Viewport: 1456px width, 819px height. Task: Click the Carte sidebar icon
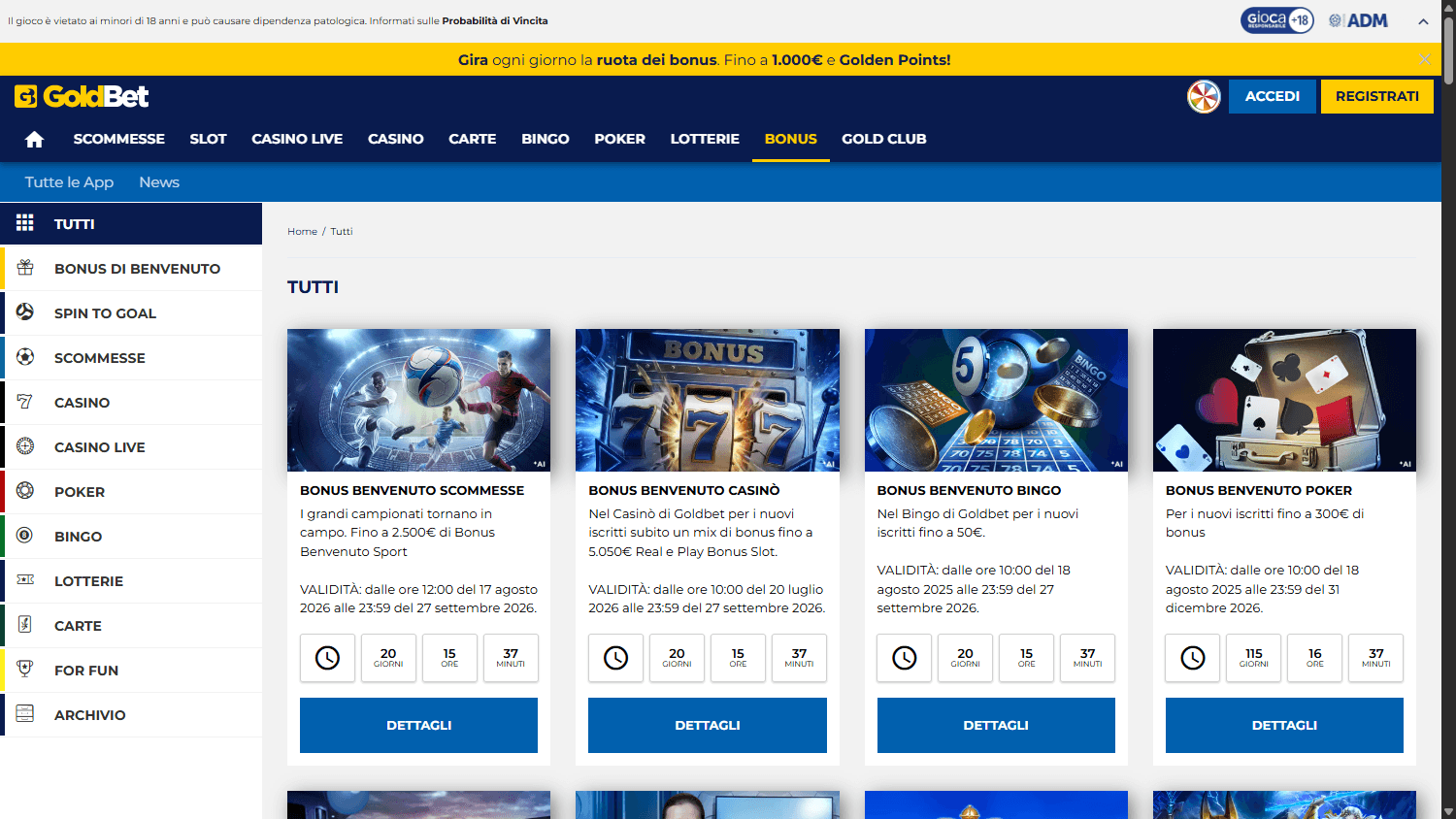[x=25, y=625]
